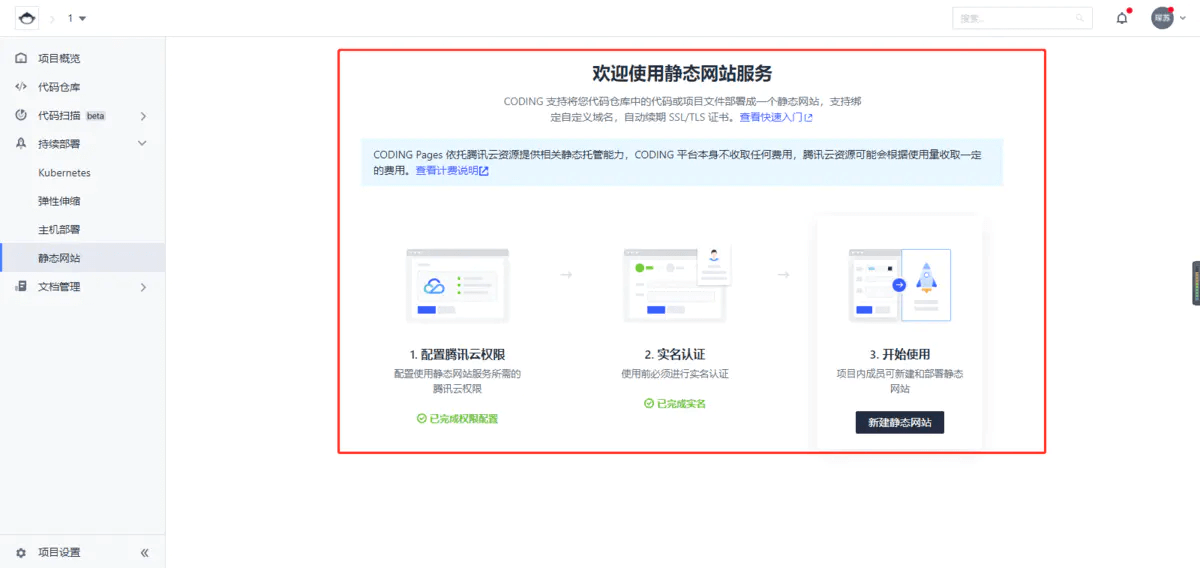The width and height of the screenshot is (1200, 568).
Task: Click the beta badge beside 代码扫描
Action: click(95, 116)
